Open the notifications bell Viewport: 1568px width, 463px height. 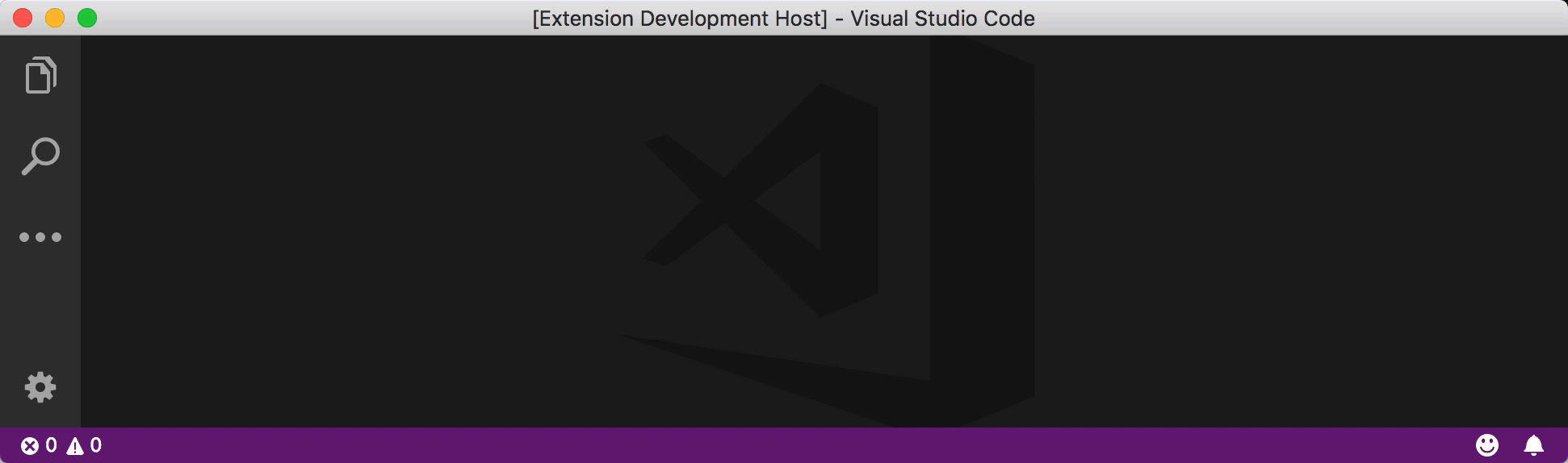point(1533,445)
